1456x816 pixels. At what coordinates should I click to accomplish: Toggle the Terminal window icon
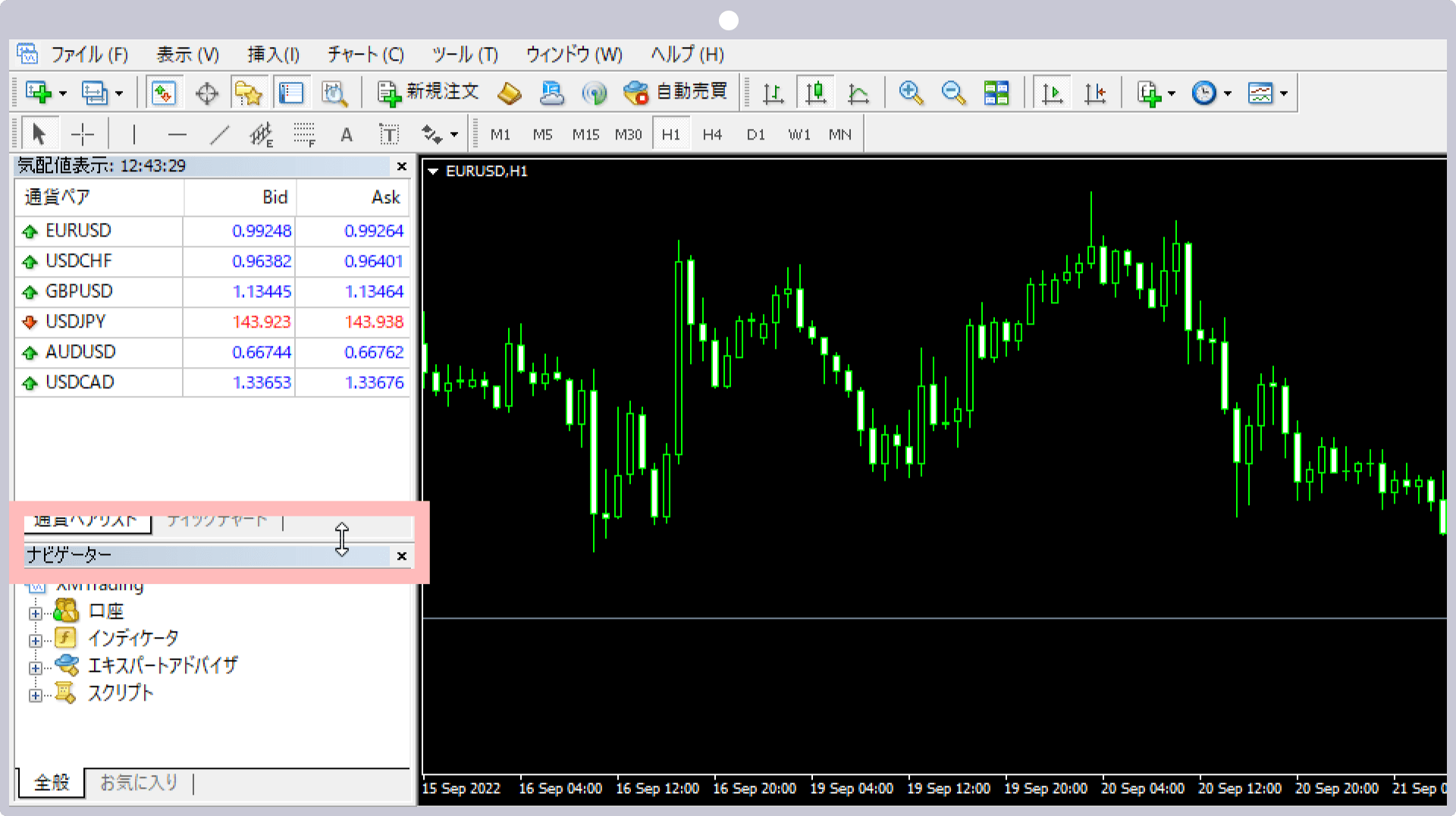pyautogui.click(x=291, y=93)
